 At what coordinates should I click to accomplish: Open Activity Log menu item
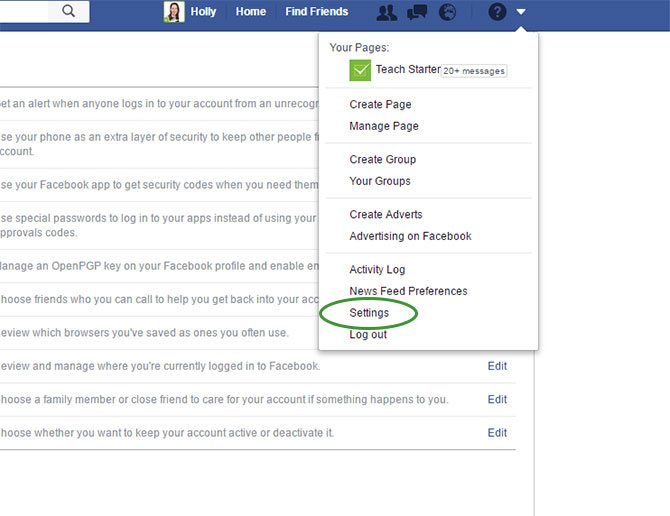[377, 270]
